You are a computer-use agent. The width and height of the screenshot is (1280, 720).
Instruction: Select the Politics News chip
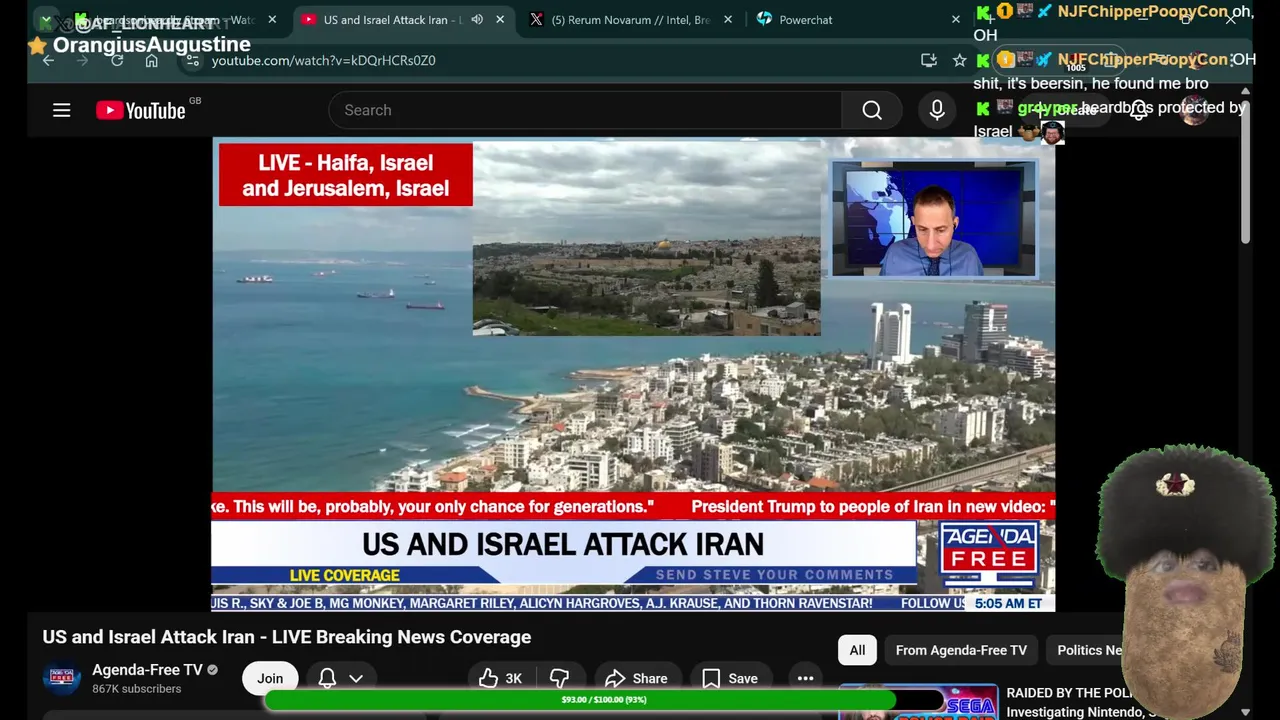(1089, 650)
